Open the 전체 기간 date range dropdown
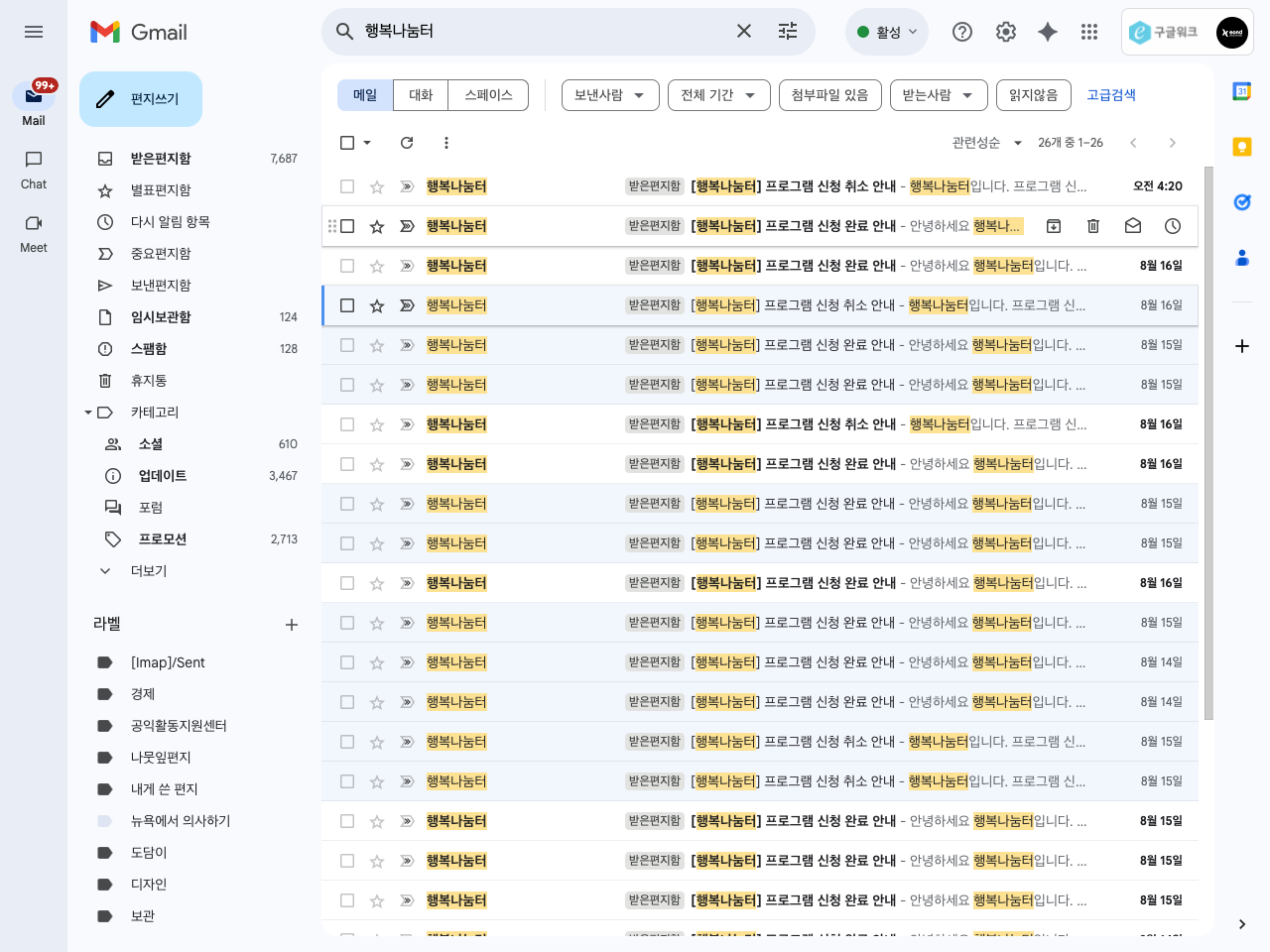This screenshot has height=952, width=1270. click(718, 95)
